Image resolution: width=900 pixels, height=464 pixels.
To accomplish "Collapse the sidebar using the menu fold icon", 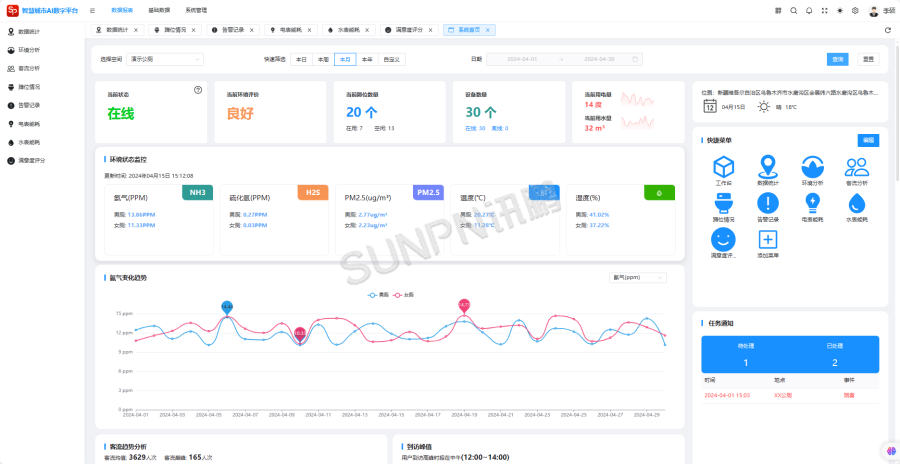I will point(92,10).
